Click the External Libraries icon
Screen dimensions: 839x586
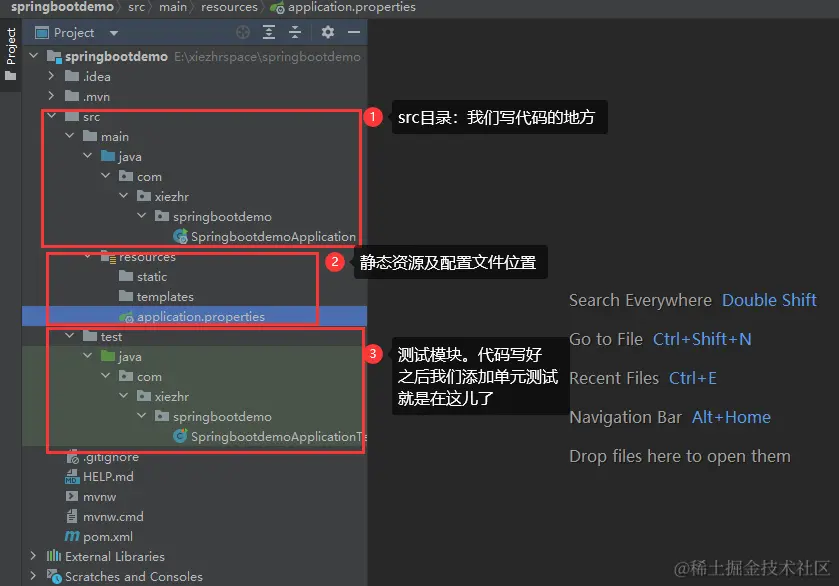[54, 556]
